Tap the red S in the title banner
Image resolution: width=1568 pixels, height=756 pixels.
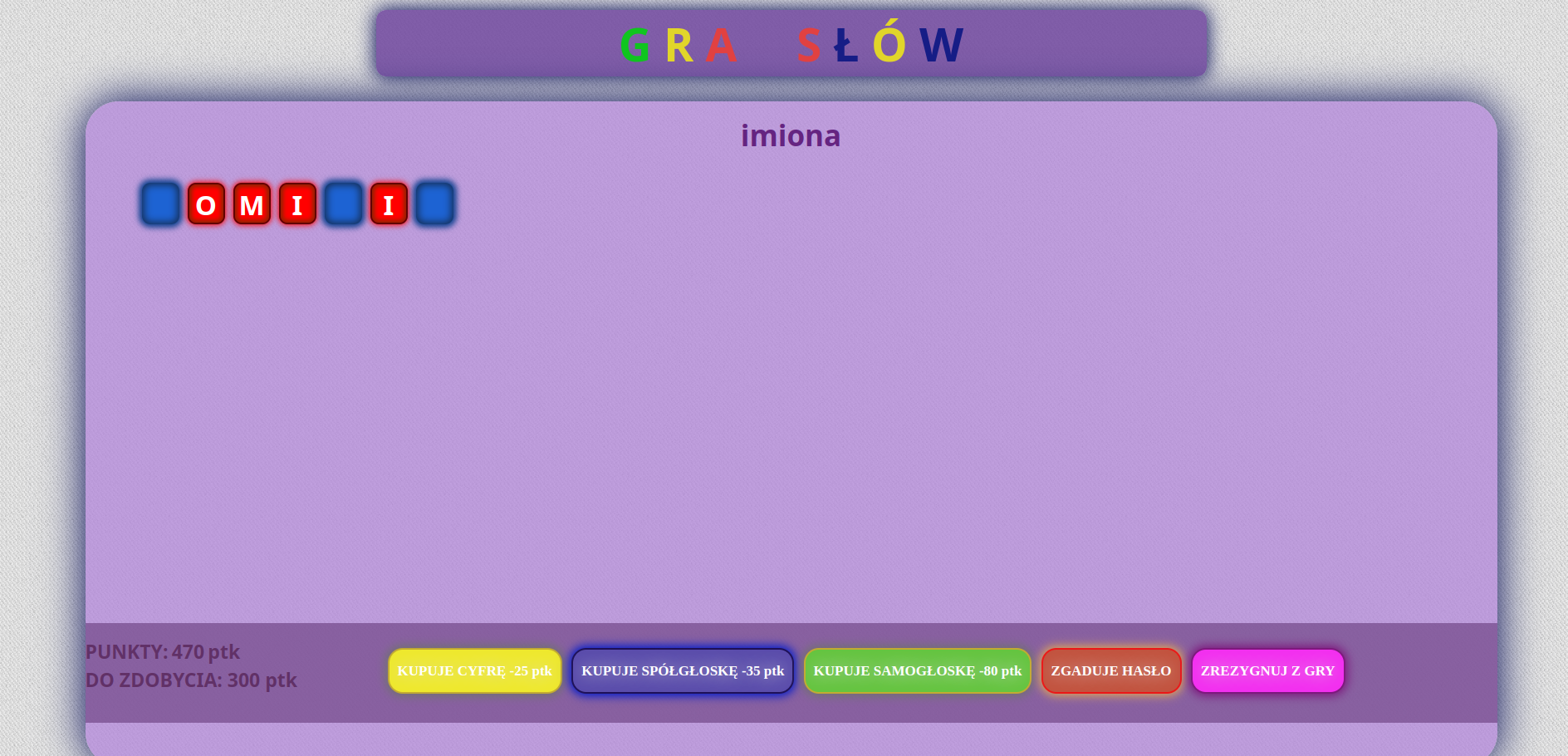[x=808, y=45]
